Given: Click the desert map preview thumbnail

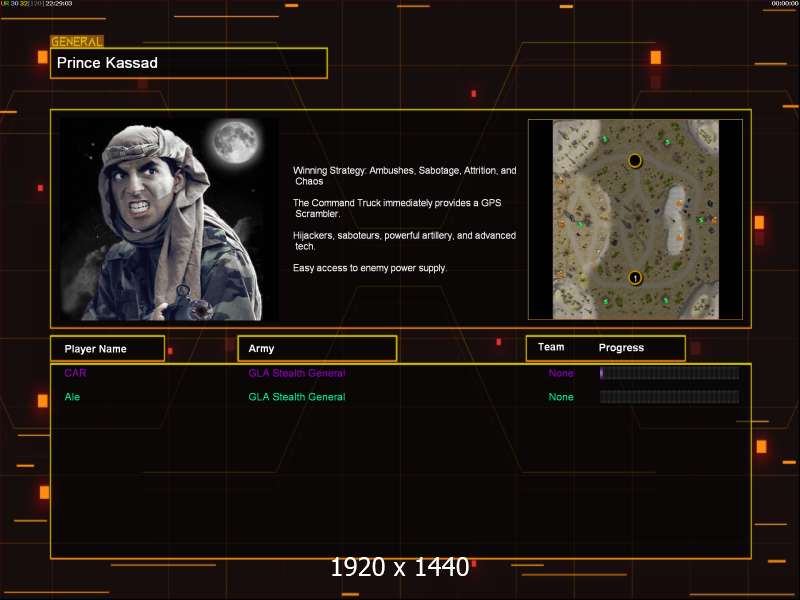Looking at the screenshot, I should tap(635, 219).
